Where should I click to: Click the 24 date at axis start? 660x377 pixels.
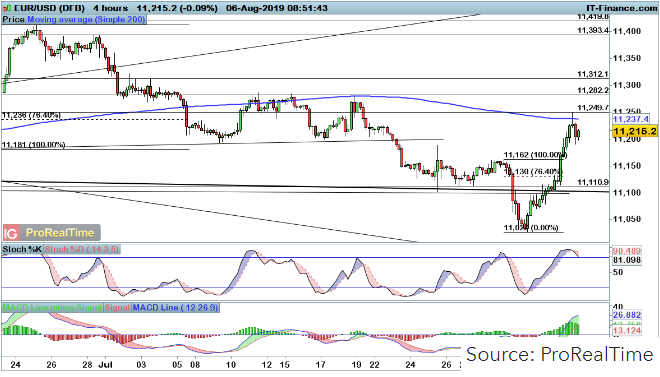[x=15, y=364]
